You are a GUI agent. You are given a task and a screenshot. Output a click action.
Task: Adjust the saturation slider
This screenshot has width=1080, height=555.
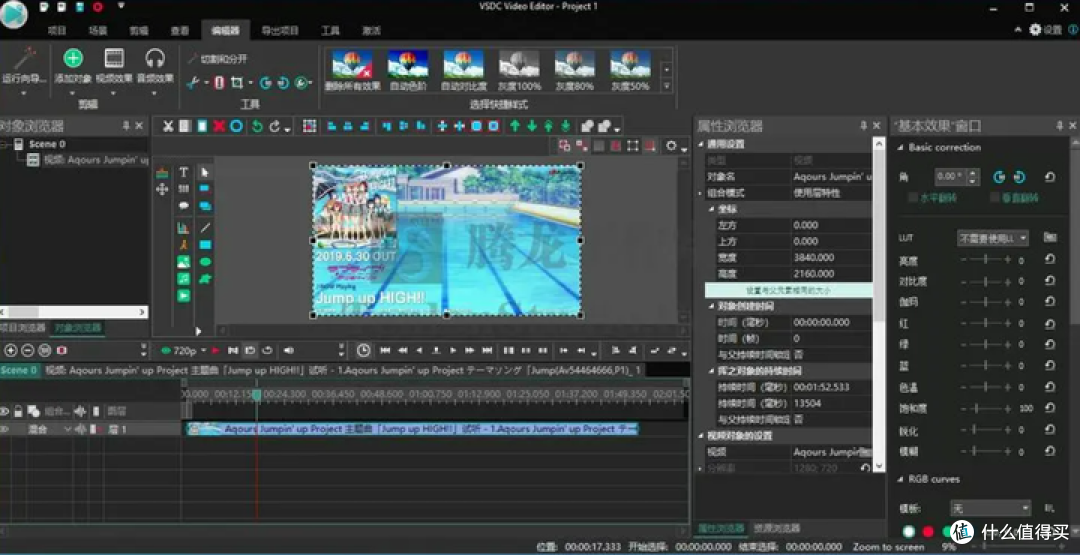[x=986, y=408]
